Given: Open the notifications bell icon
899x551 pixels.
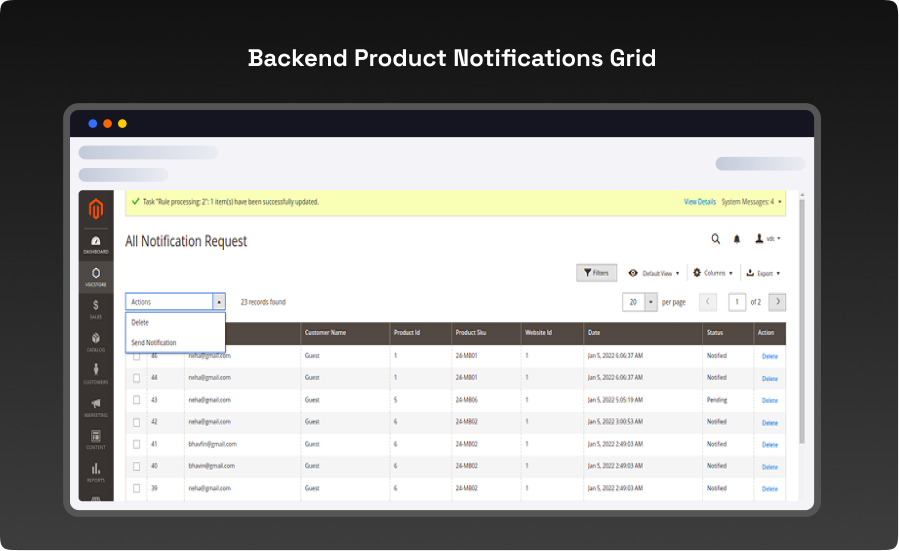Looking at the screenshot, I should [737, 239].
